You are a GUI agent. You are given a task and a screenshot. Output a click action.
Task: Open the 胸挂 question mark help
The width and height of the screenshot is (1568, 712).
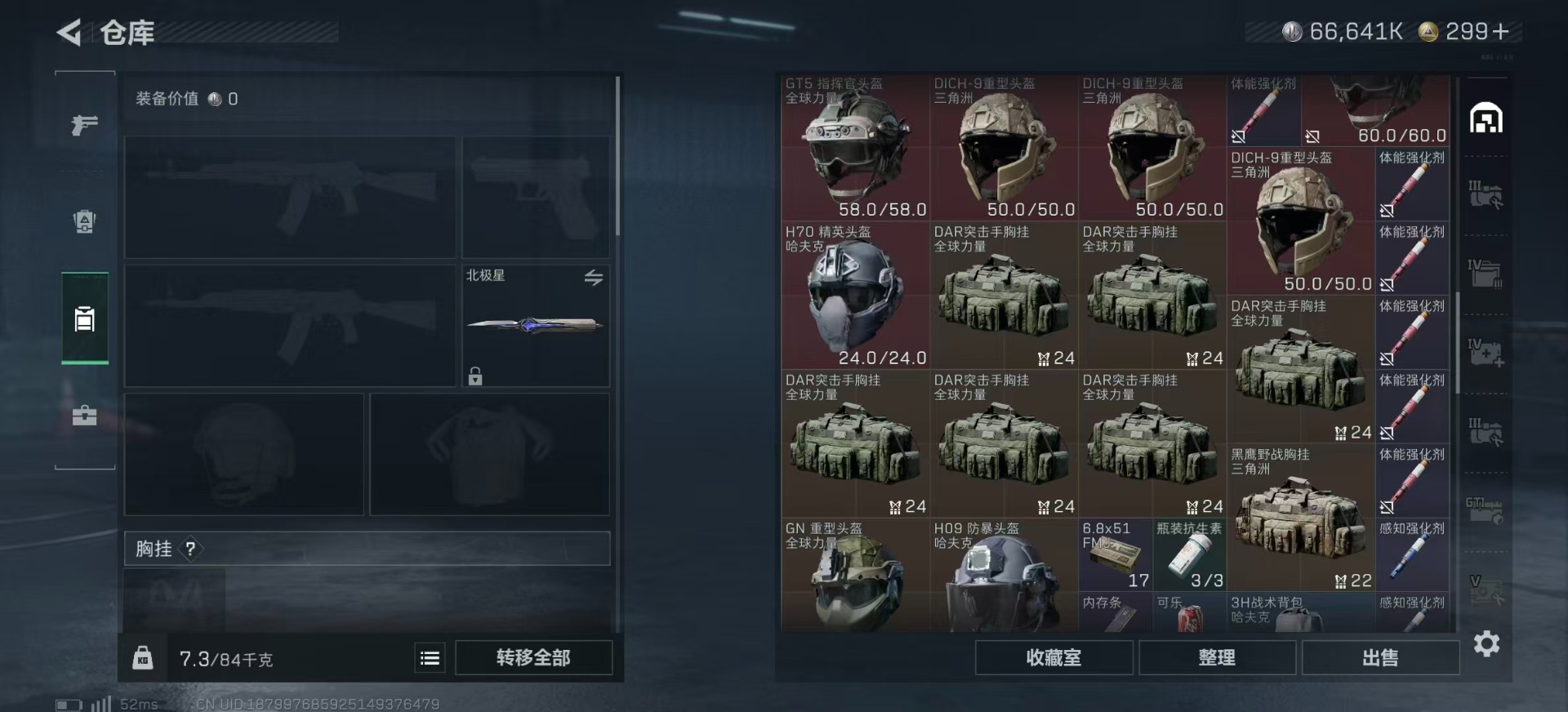pyautogui.click(x=190, y=549)
